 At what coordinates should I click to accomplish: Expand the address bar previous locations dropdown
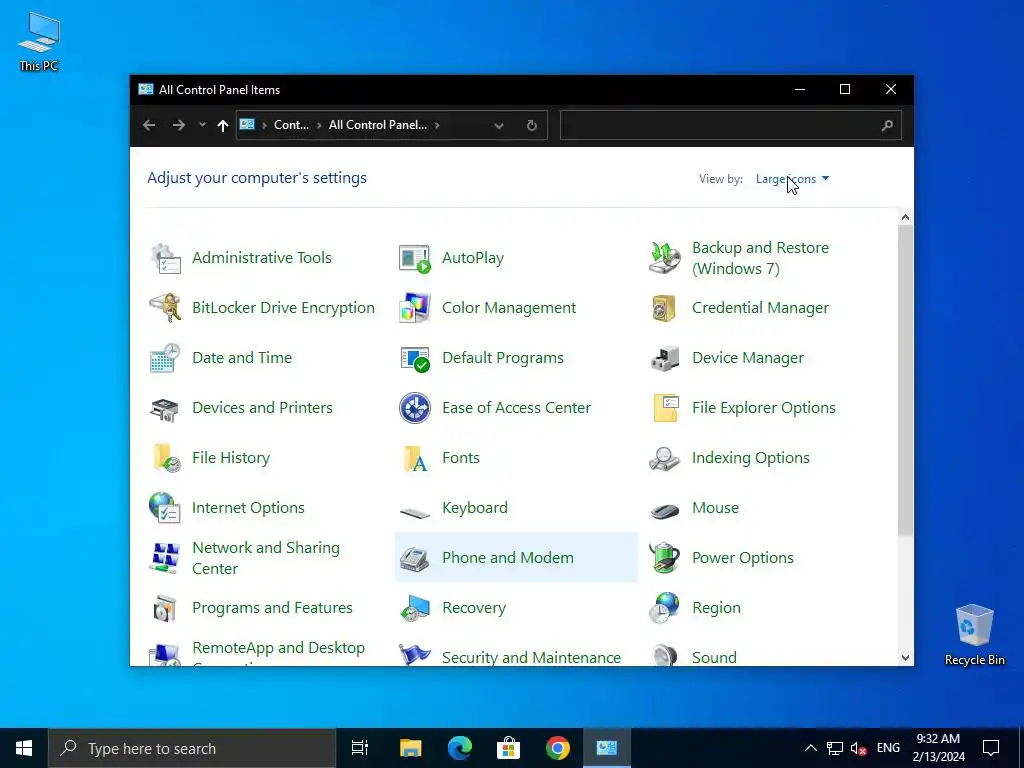point(499,125)
